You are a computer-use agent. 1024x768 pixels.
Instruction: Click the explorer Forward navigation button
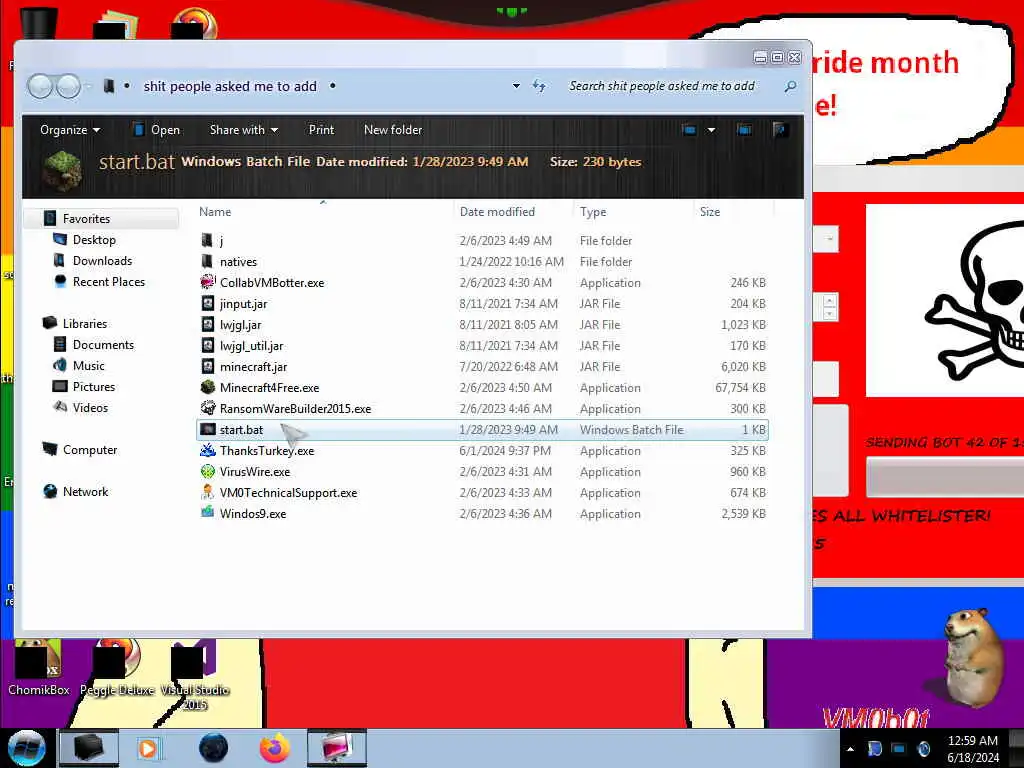68,86
